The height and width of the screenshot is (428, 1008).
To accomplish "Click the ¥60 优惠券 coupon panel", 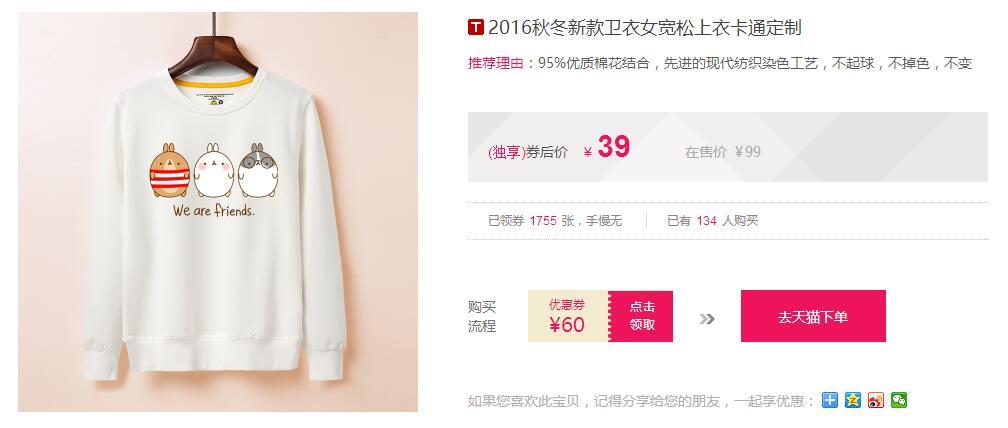I will coord(568,316).
